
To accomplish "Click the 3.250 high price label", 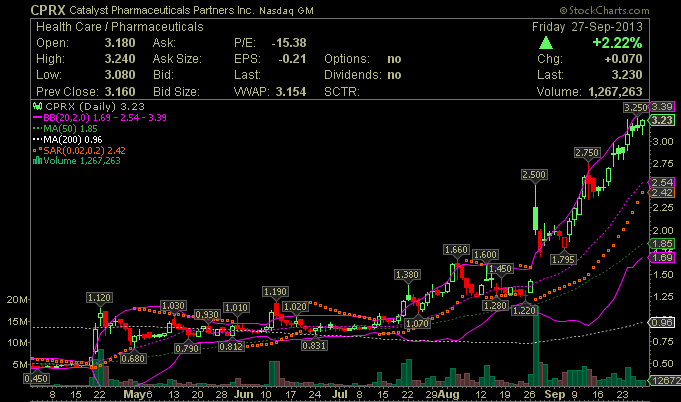I will click(634, 106).
